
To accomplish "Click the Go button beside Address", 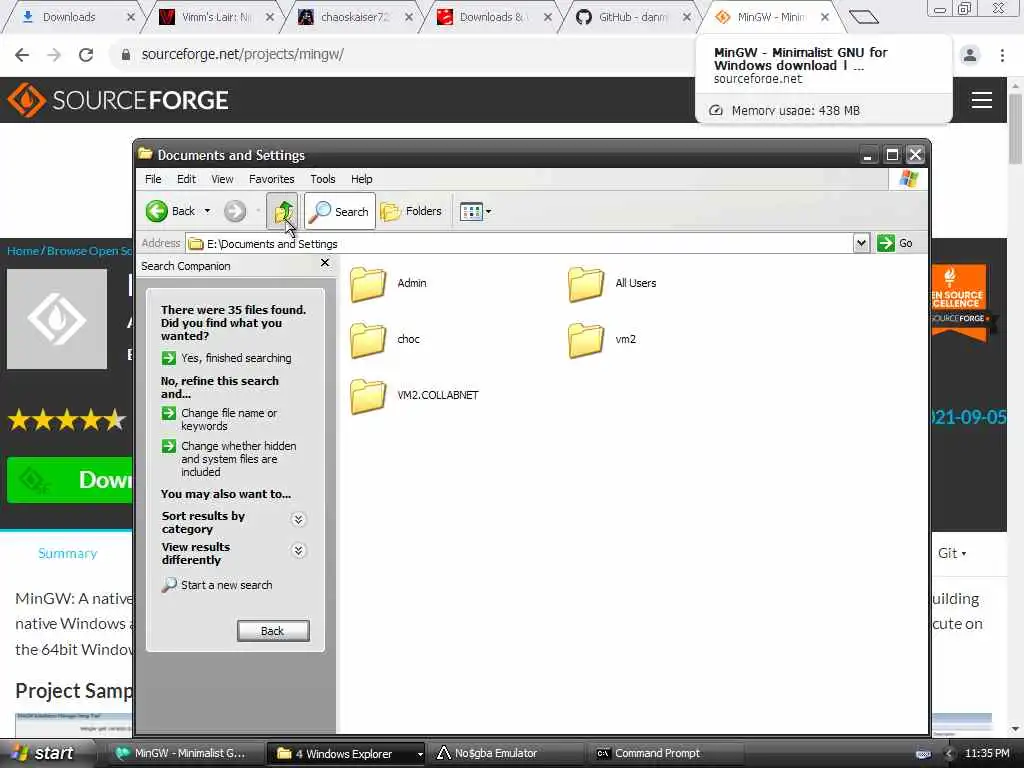I will tap(895, 243).
